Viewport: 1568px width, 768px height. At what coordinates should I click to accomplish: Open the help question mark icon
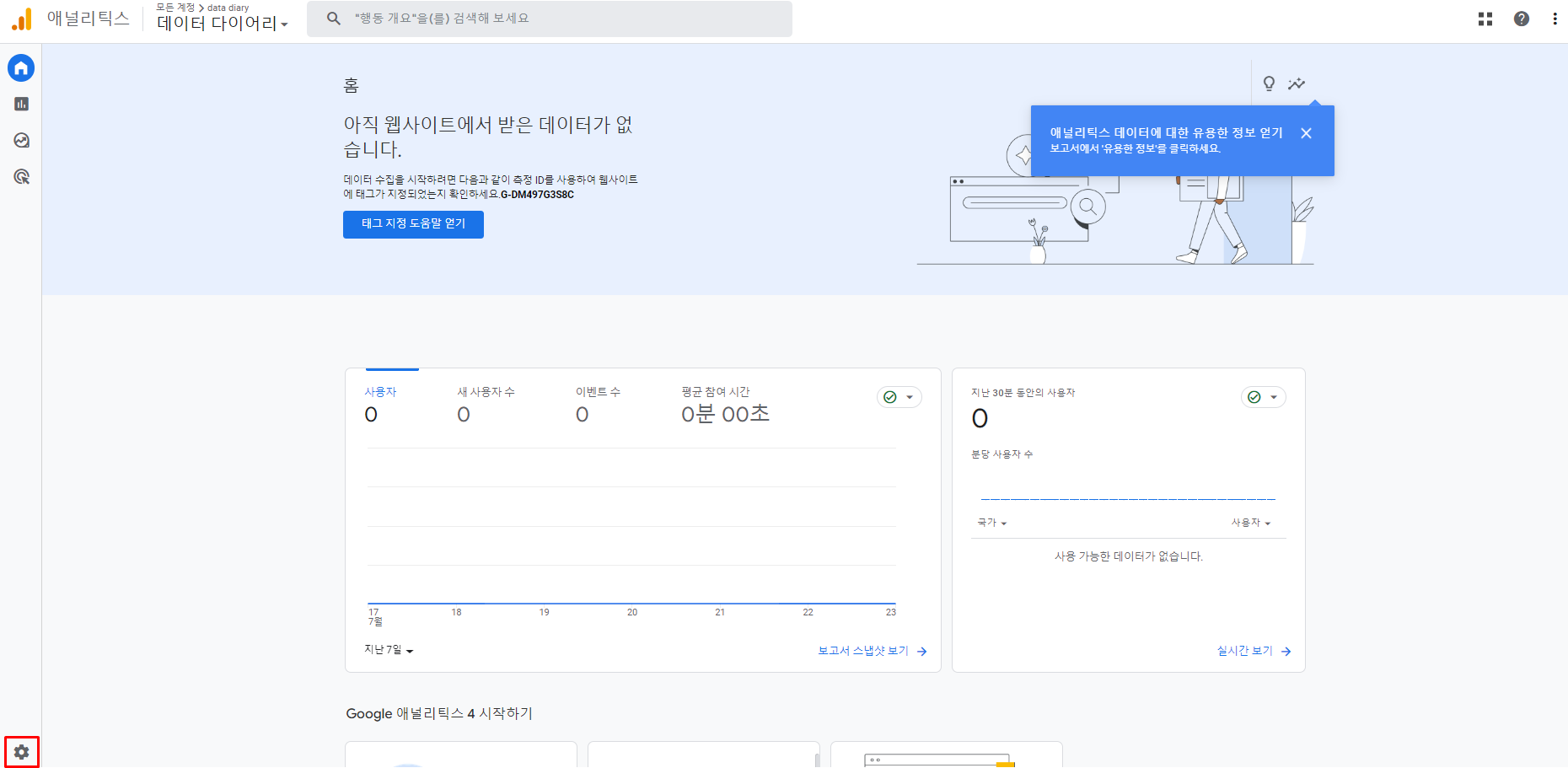point(1521,19)
